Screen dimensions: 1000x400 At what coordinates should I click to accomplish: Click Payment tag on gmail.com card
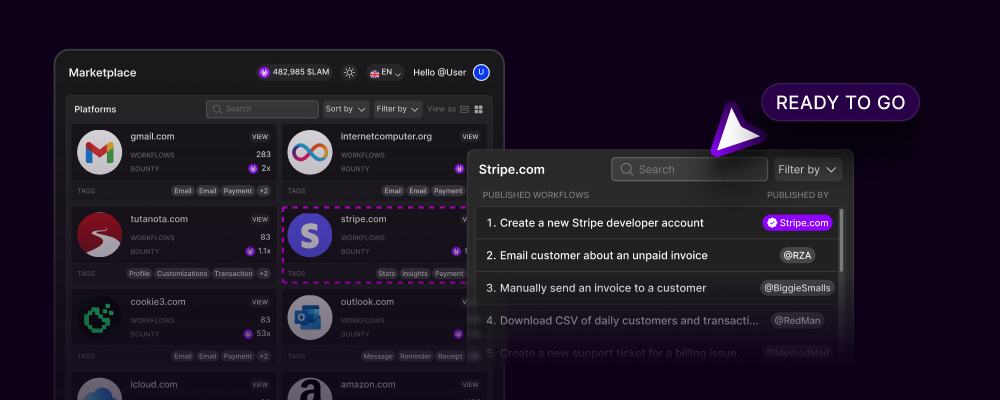238,191
